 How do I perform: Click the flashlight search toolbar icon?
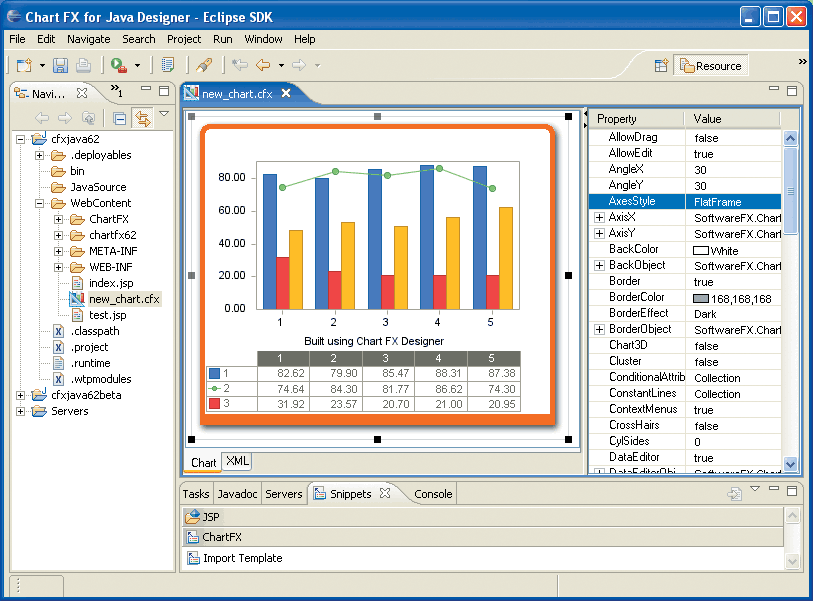click(204, 65)
